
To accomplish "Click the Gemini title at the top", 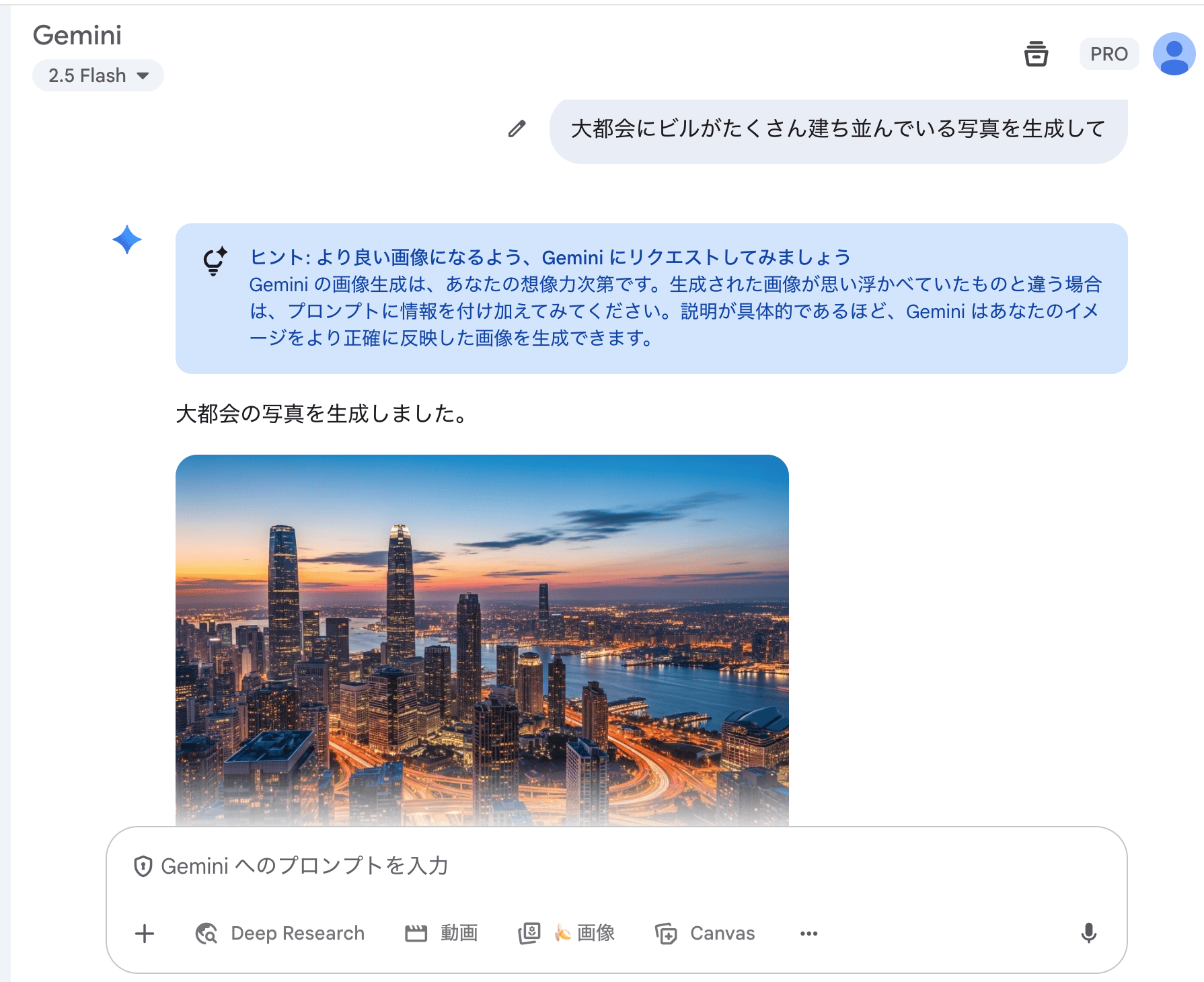I will click(x=77, y=35).
